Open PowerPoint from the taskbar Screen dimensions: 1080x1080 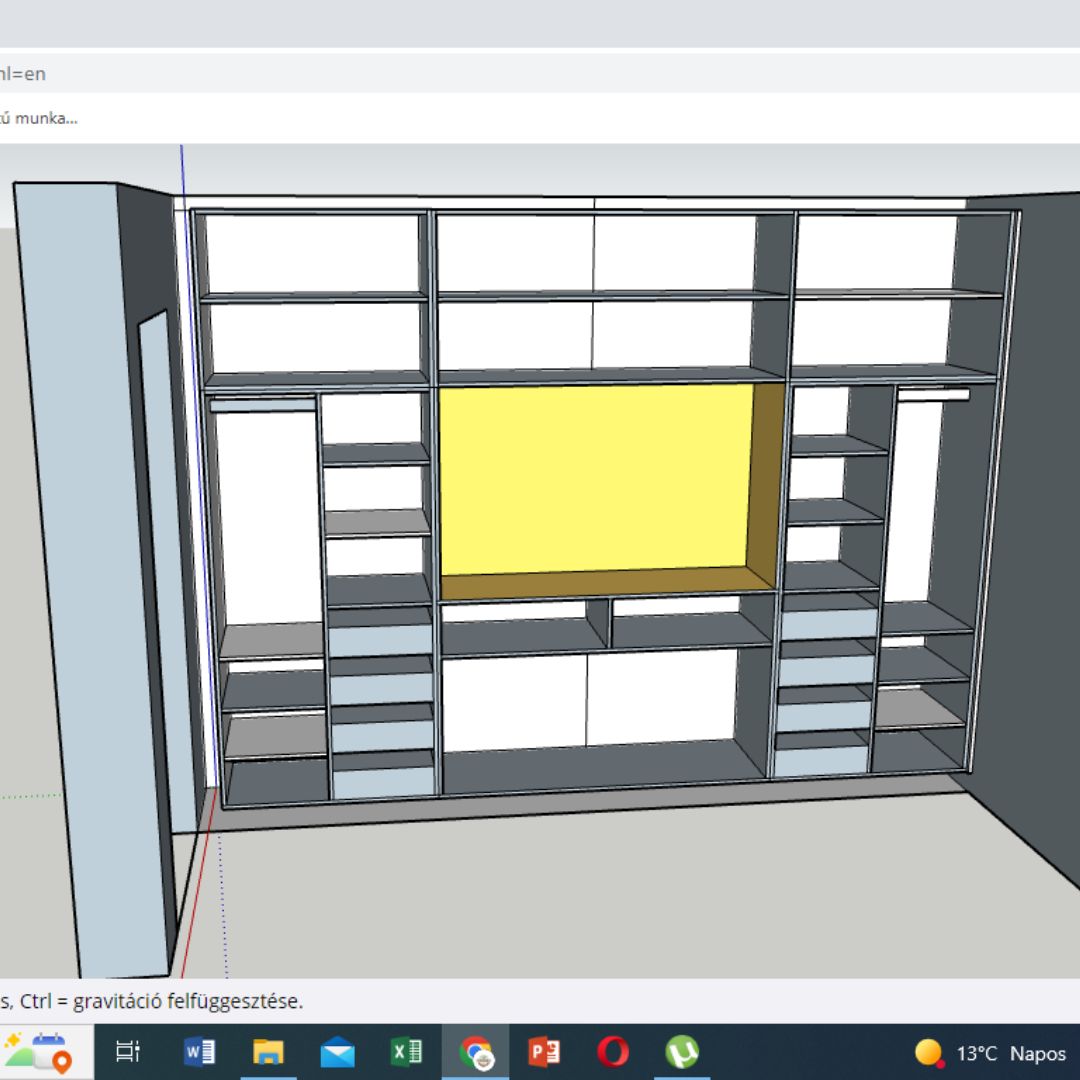click(x=544, y=1052)
